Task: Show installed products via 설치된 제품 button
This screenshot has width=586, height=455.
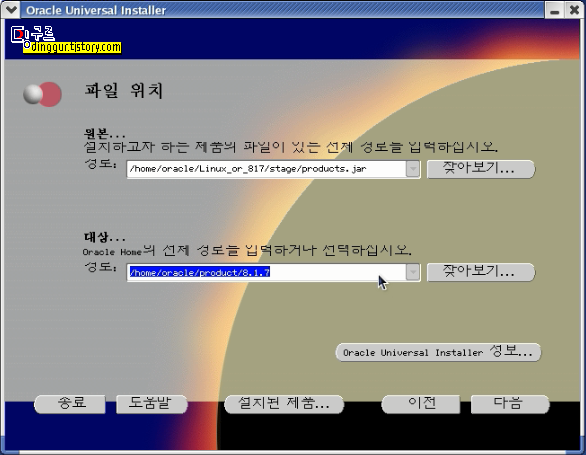Action: [284, 404]
